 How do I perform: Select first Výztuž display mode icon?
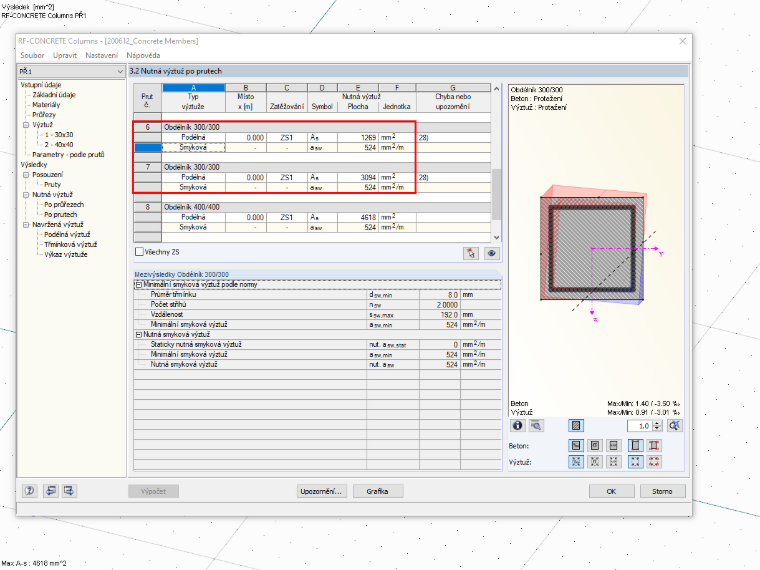pos(576,462)
